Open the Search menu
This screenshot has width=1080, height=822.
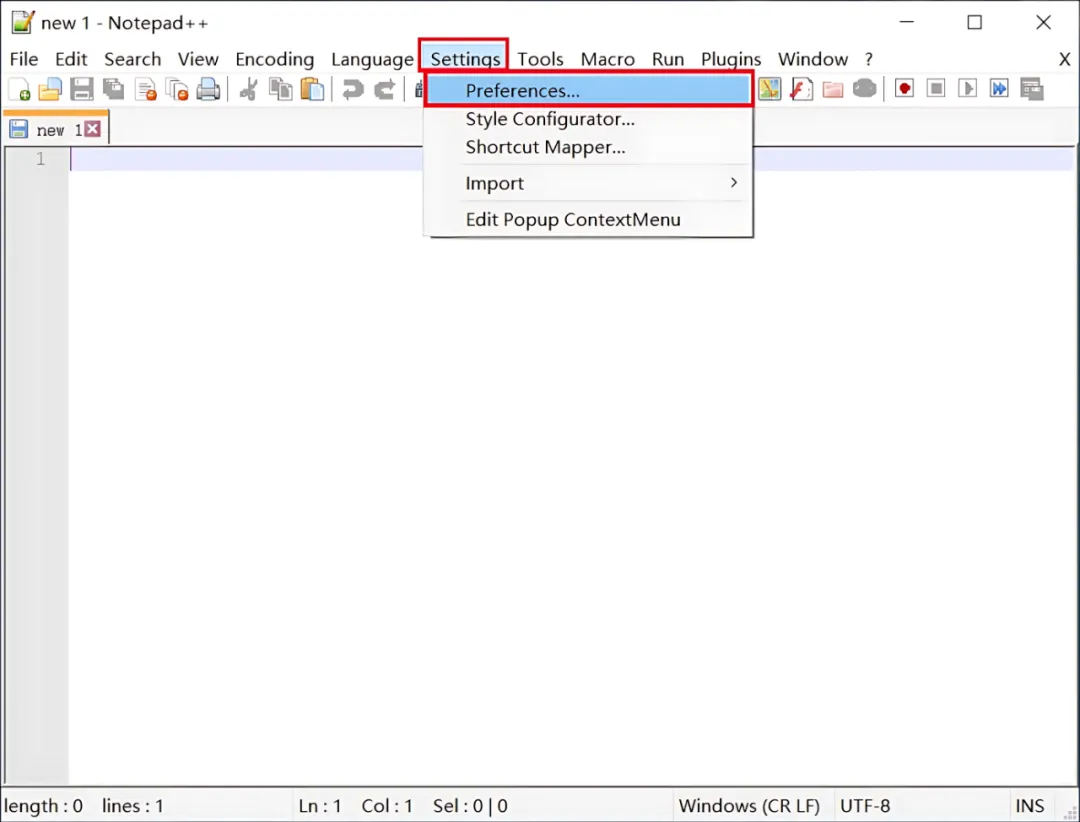(x=132, y=59)
